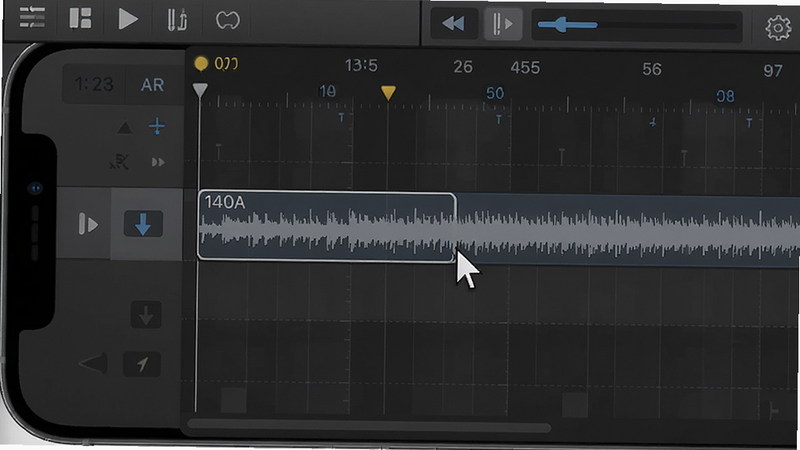Click the 1:23 time display
The image size is (800, 450).
click(x=94, y=84)
